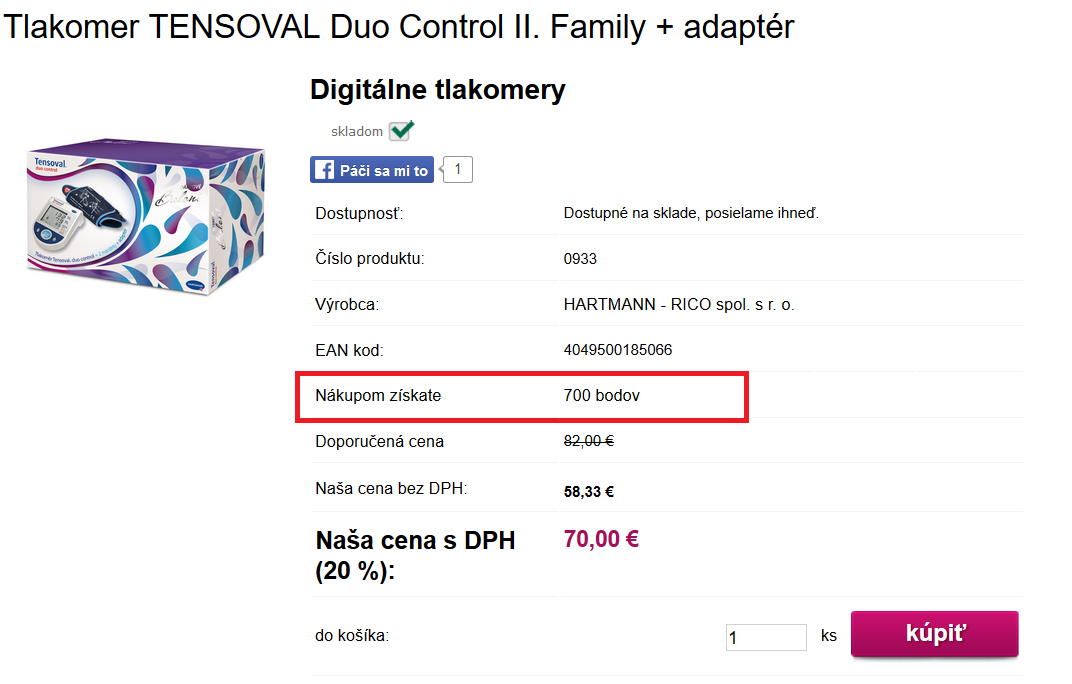Image resolution: width=1072 pixels, height=684 pixels.
Task: Open the Tensoval product box image
Action: pos(146,217)
